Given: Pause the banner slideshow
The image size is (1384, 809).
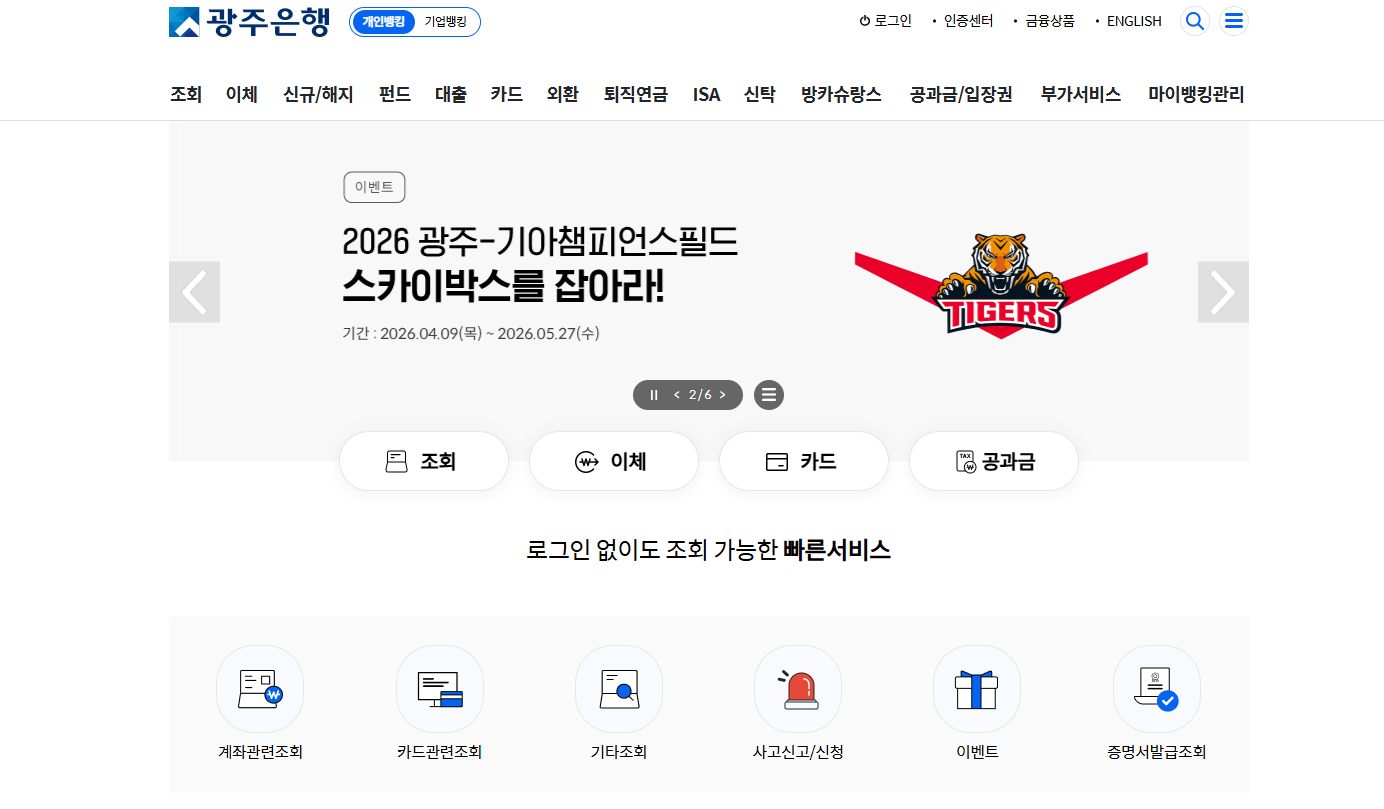Looking at the screenshot, I should 654,395.
